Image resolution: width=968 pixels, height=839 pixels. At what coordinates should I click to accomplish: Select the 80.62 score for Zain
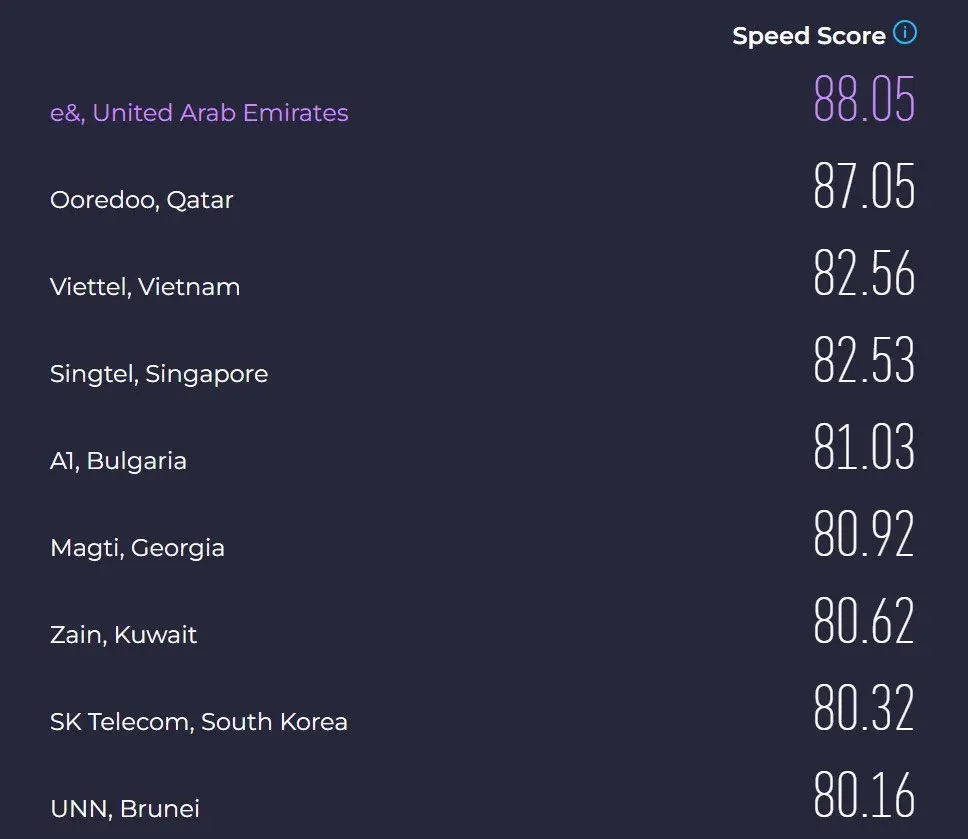coord(864,620)
